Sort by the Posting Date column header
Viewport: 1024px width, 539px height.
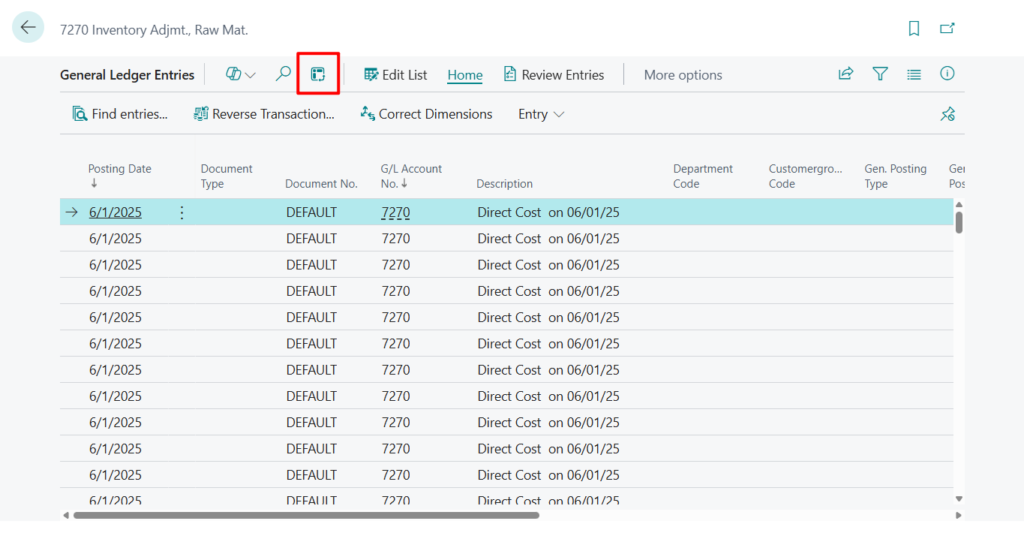coord(119,169)
